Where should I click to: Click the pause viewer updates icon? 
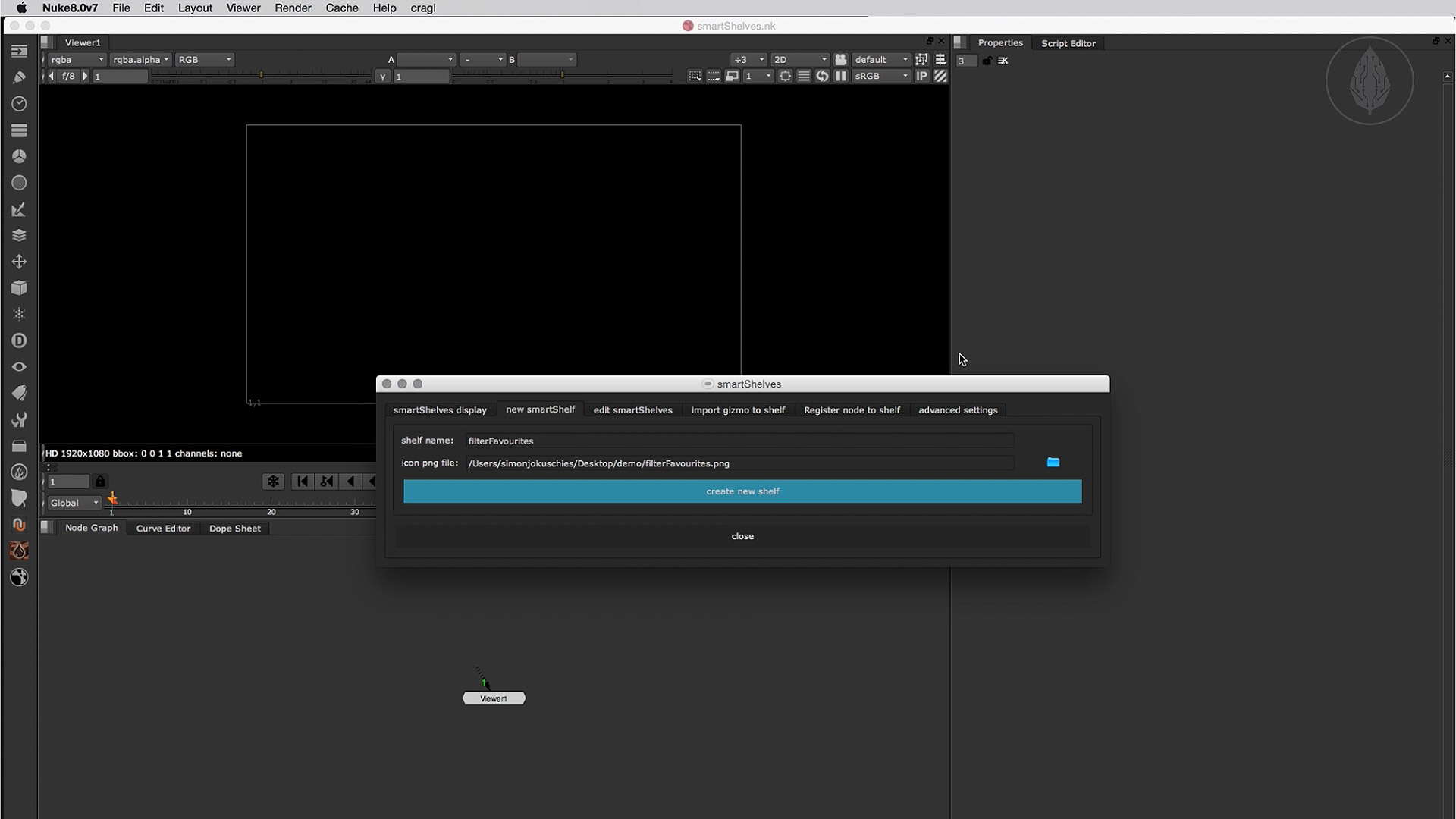pos(841,76)
